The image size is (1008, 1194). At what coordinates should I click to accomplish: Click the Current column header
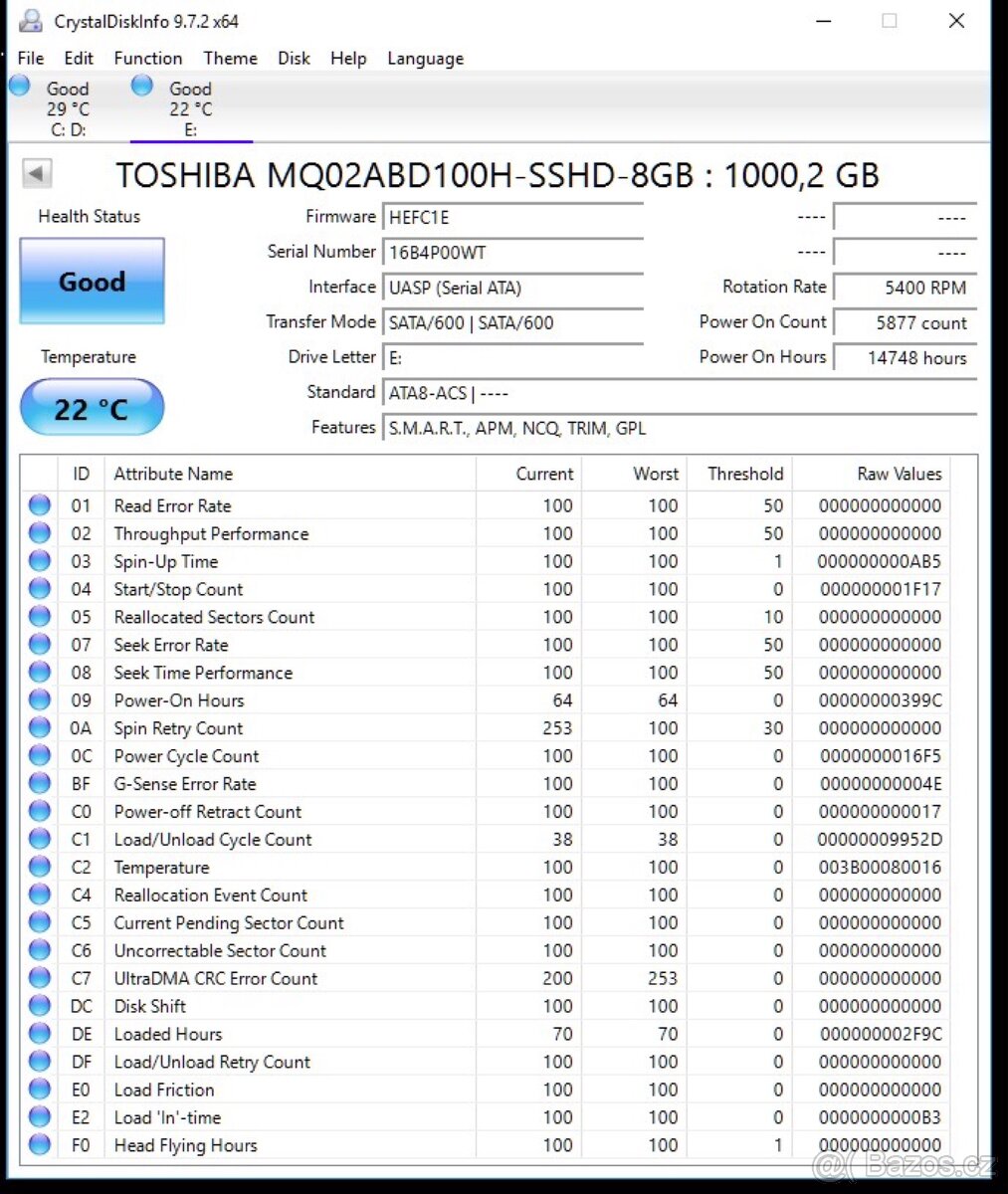[528, 474]
